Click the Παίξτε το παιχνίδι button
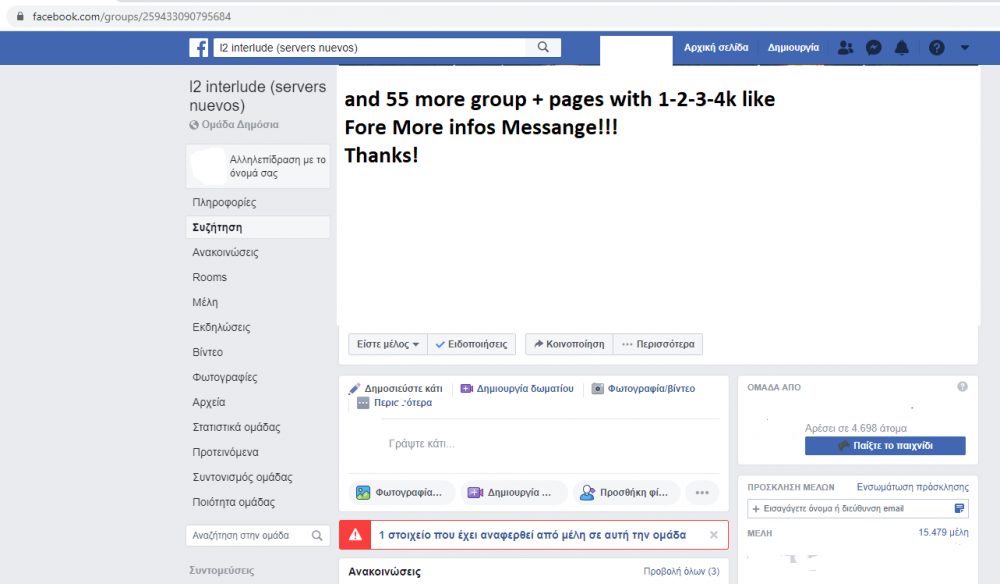Viewport: 1000px width, 584px height. [885, 446]
